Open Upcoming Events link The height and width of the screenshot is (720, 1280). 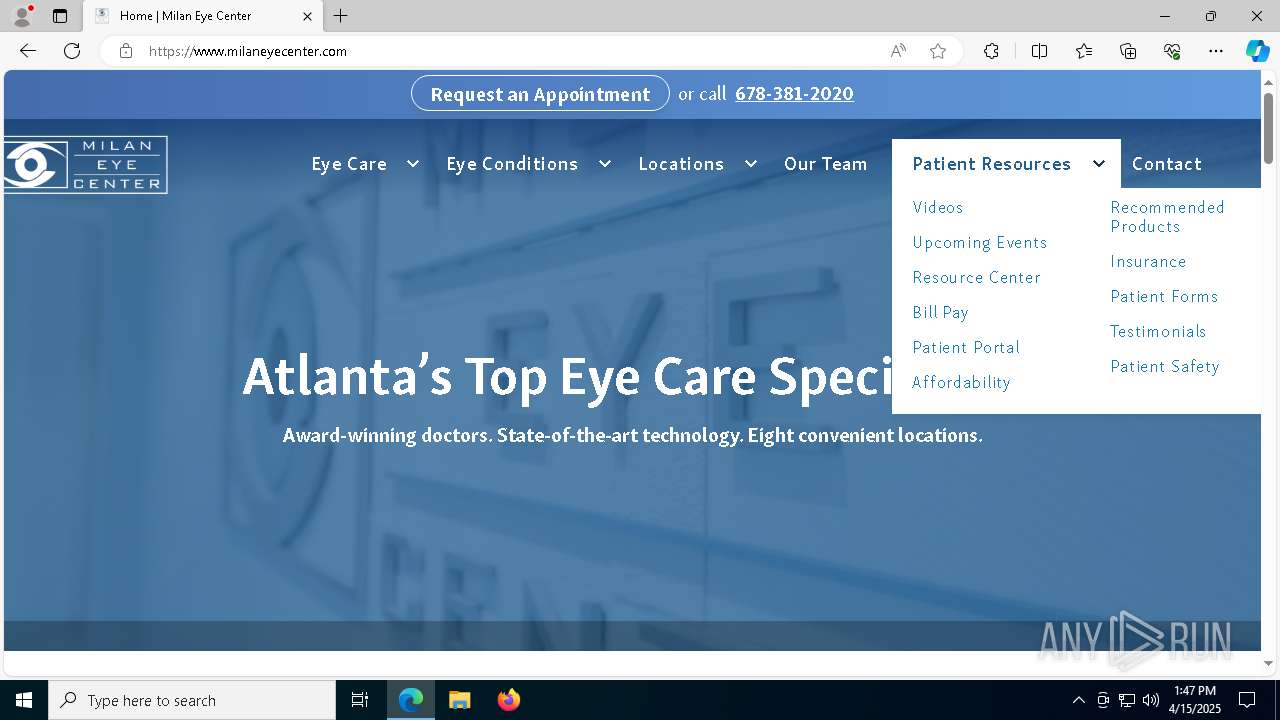(980, 242)
